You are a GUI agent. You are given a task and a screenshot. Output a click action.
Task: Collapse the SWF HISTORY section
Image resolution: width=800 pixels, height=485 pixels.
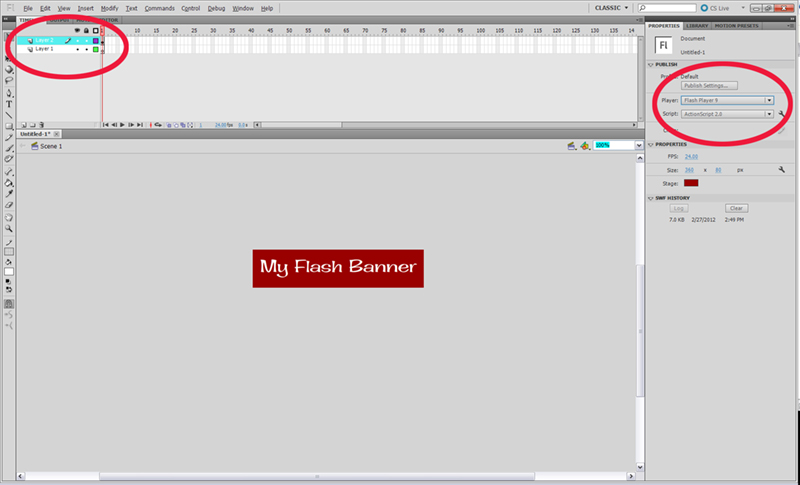tap(651, 198)
